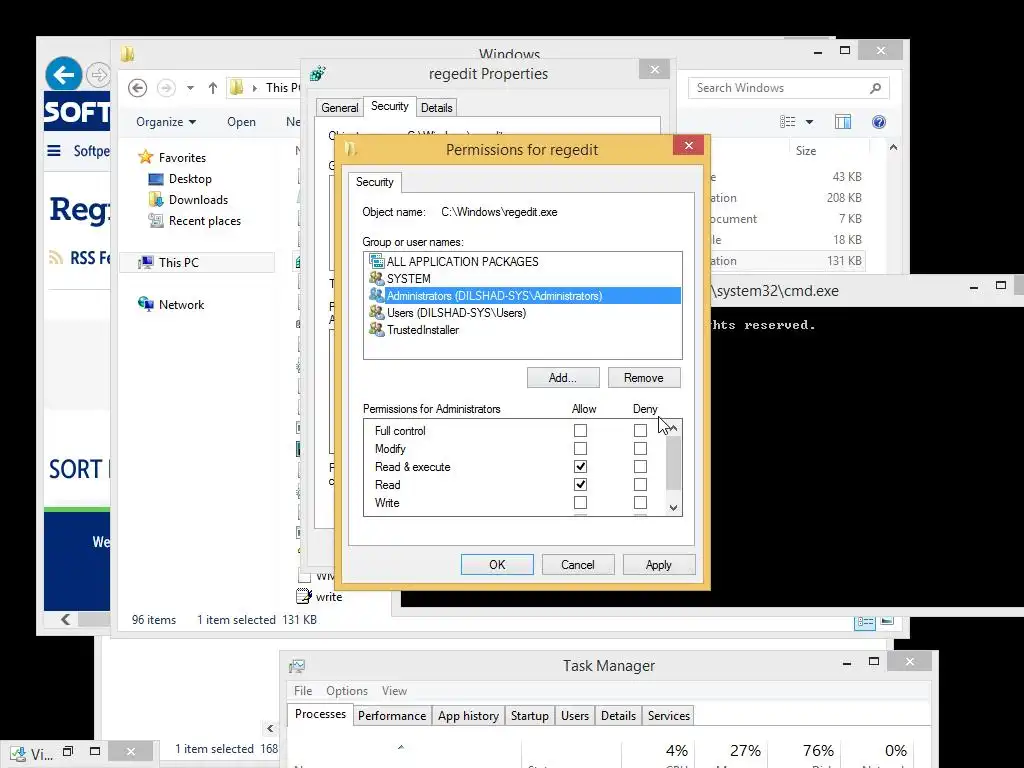
Task: Switch to Services tab in Task Manager
Action: click(x=669, y=716)
